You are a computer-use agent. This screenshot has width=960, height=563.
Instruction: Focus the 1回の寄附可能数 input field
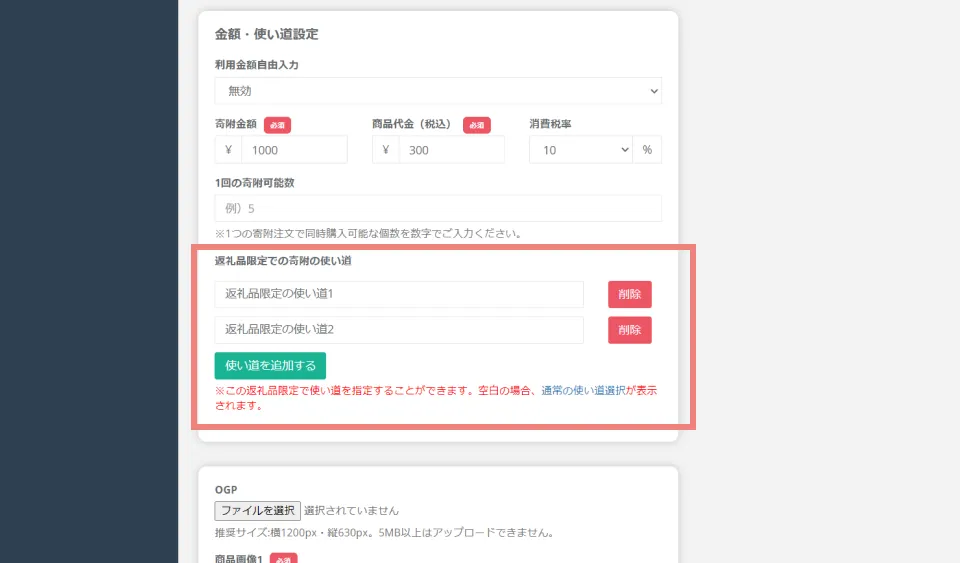(437, 208)
